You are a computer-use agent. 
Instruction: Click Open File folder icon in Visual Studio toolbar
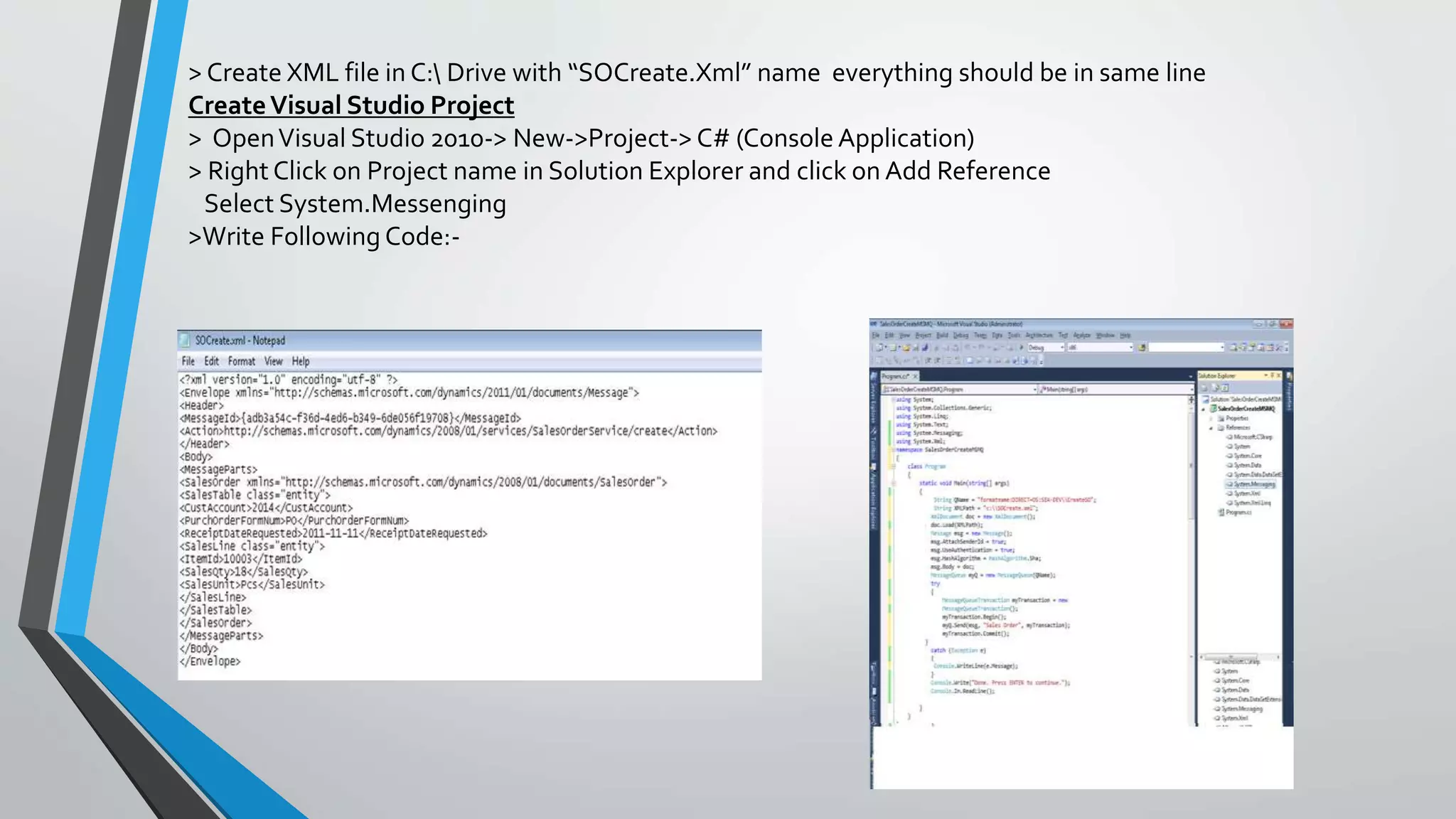[906, 348]
